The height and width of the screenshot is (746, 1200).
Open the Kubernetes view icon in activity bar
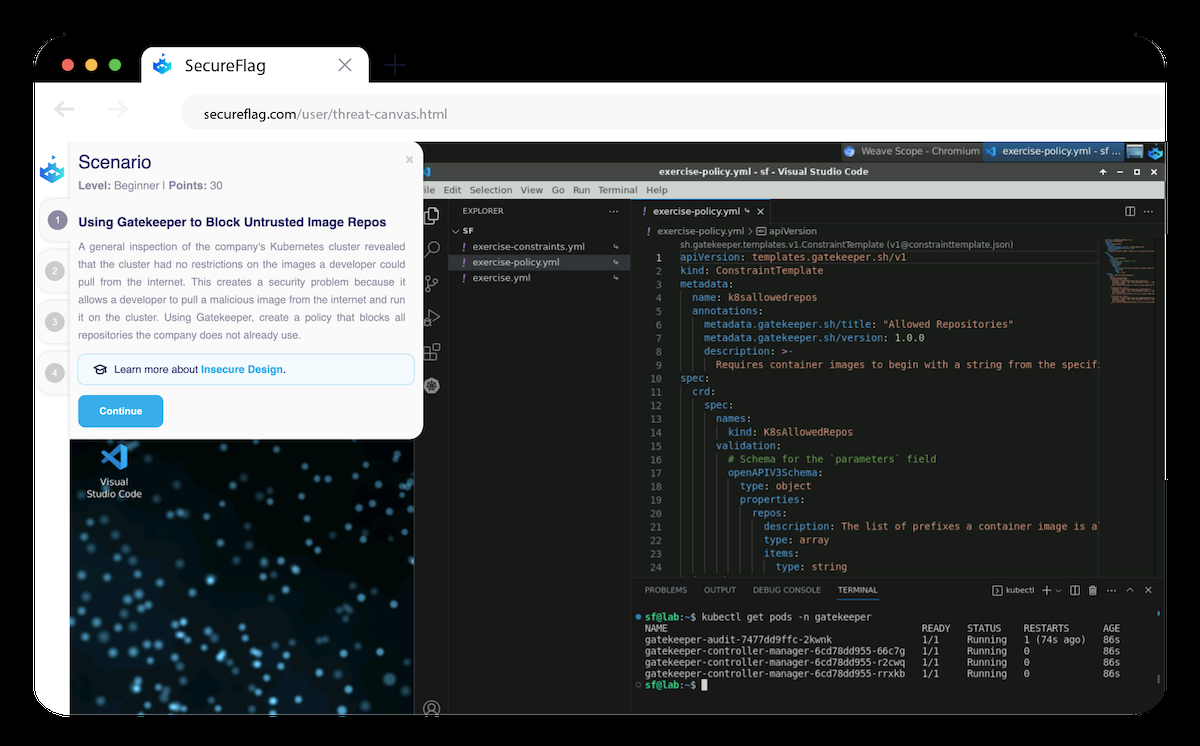coord(433,385)
